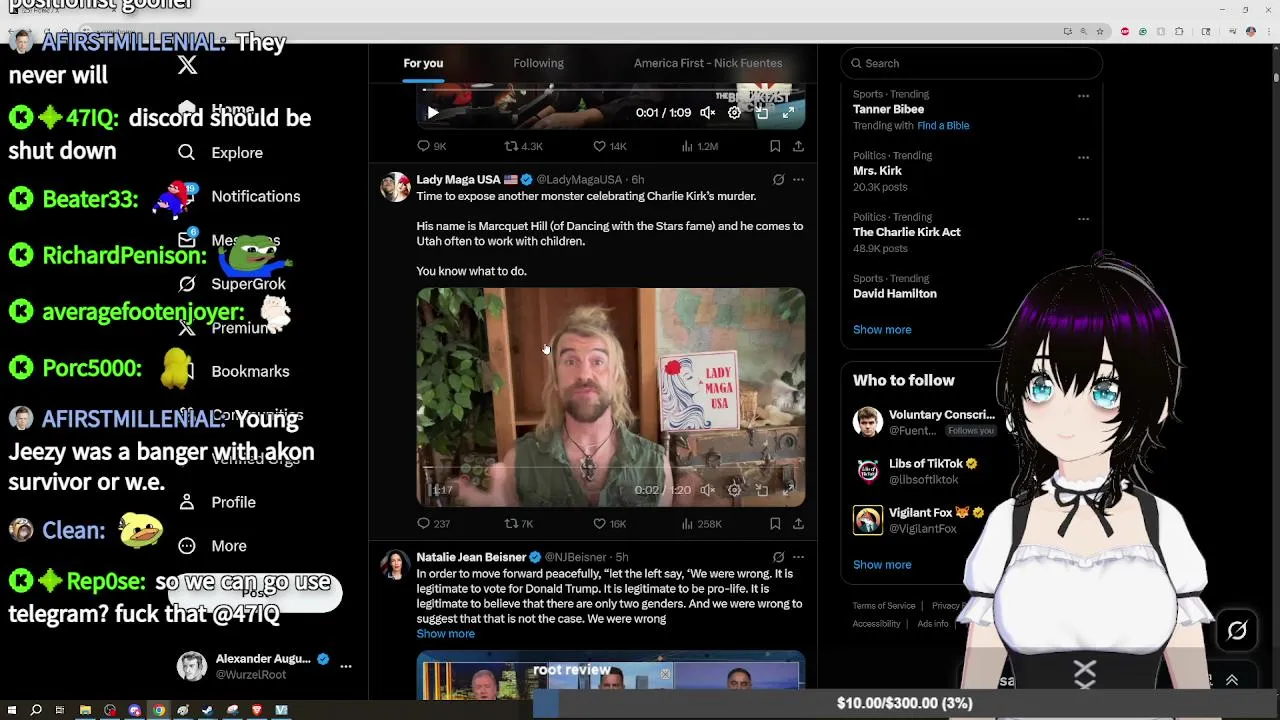This screenshot has width=1280, height=720.
Task: Expand overlay panel with up chevron
Action: [x=1232, y=680]
